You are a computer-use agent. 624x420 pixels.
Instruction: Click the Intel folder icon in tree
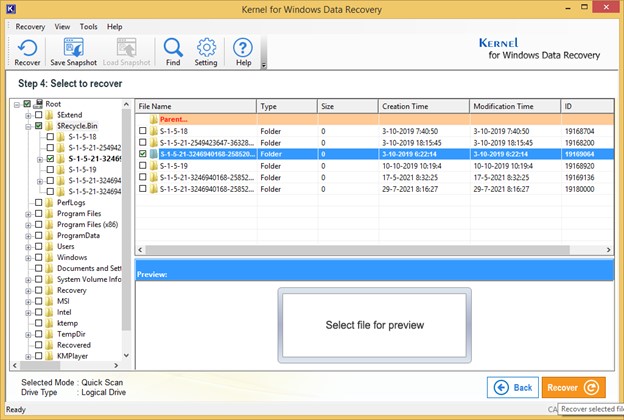coord(49,312)
